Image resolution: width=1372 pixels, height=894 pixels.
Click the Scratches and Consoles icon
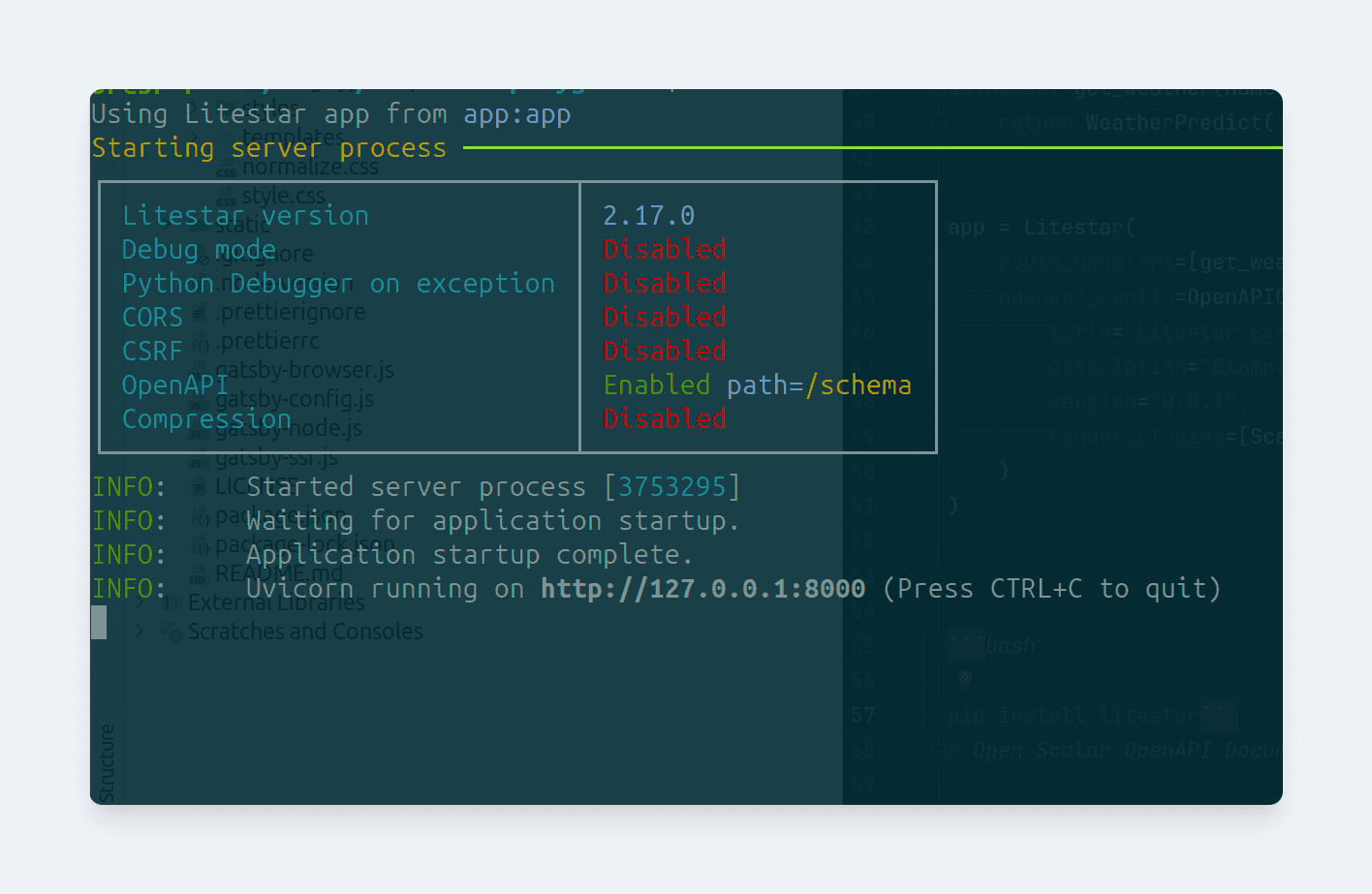tap(171, 632)
